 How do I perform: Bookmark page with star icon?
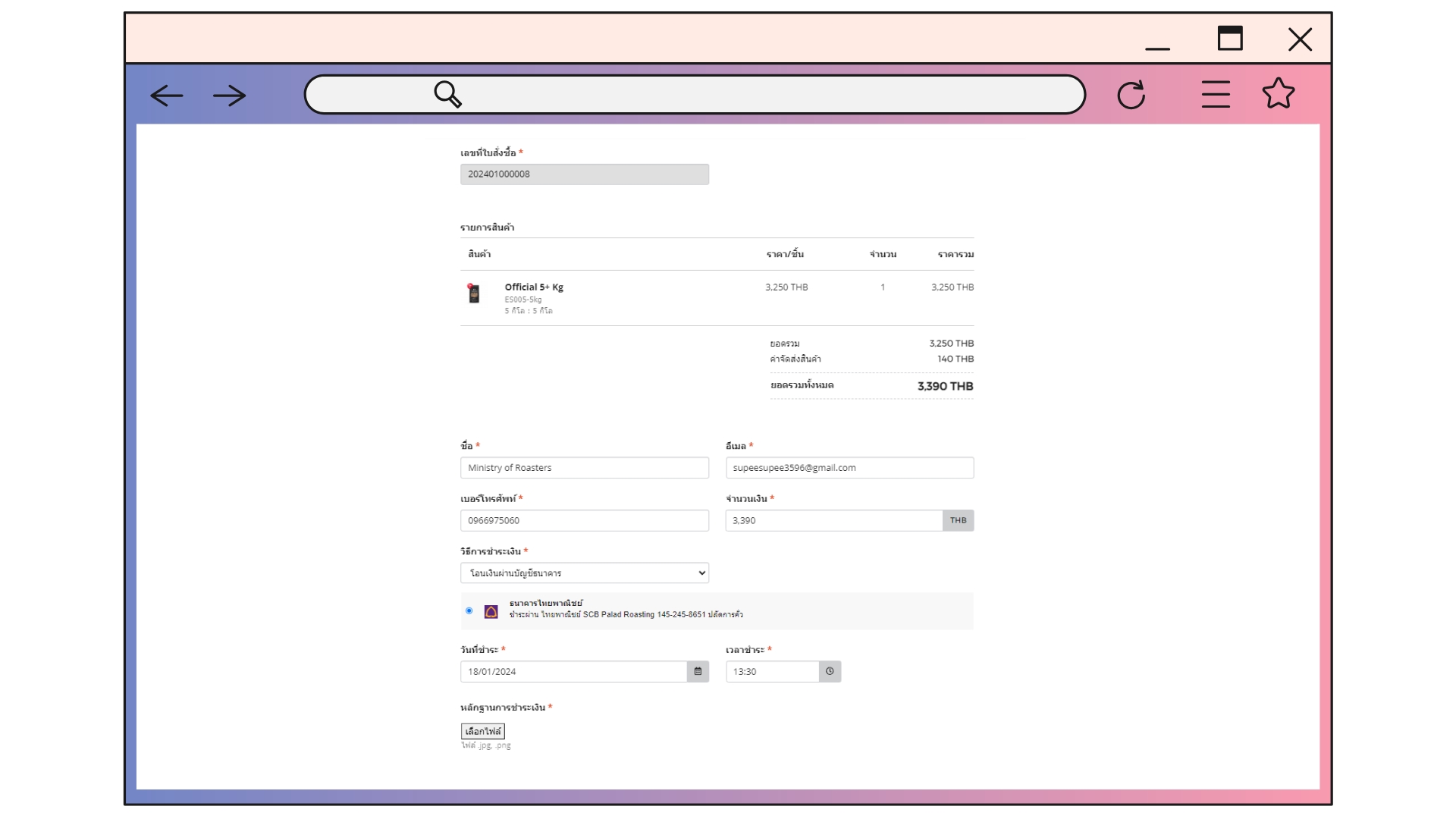[x=1279, y=94]
